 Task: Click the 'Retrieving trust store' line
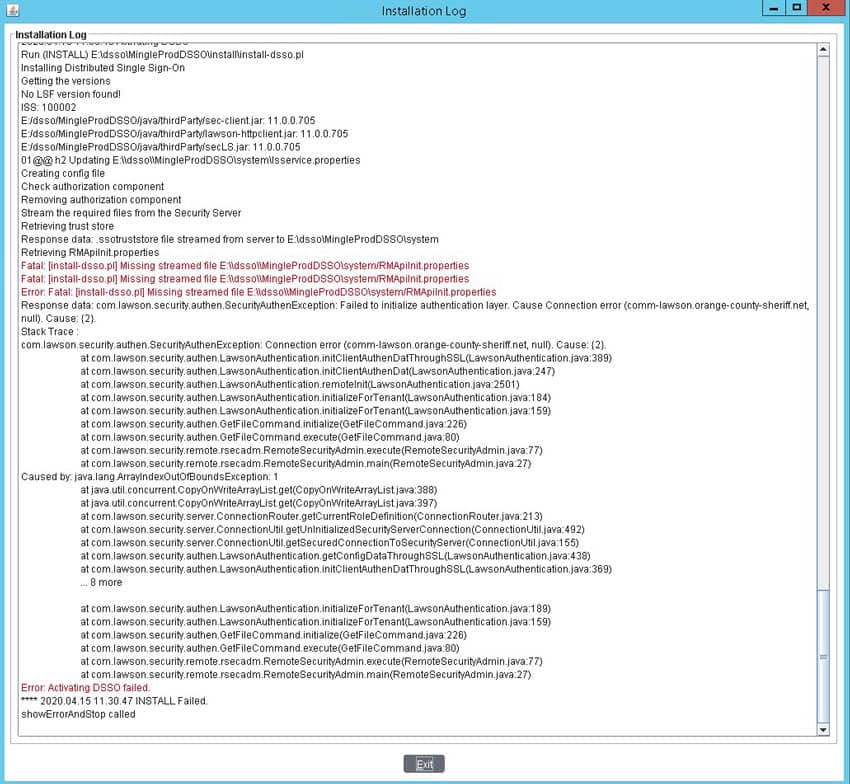67,226
